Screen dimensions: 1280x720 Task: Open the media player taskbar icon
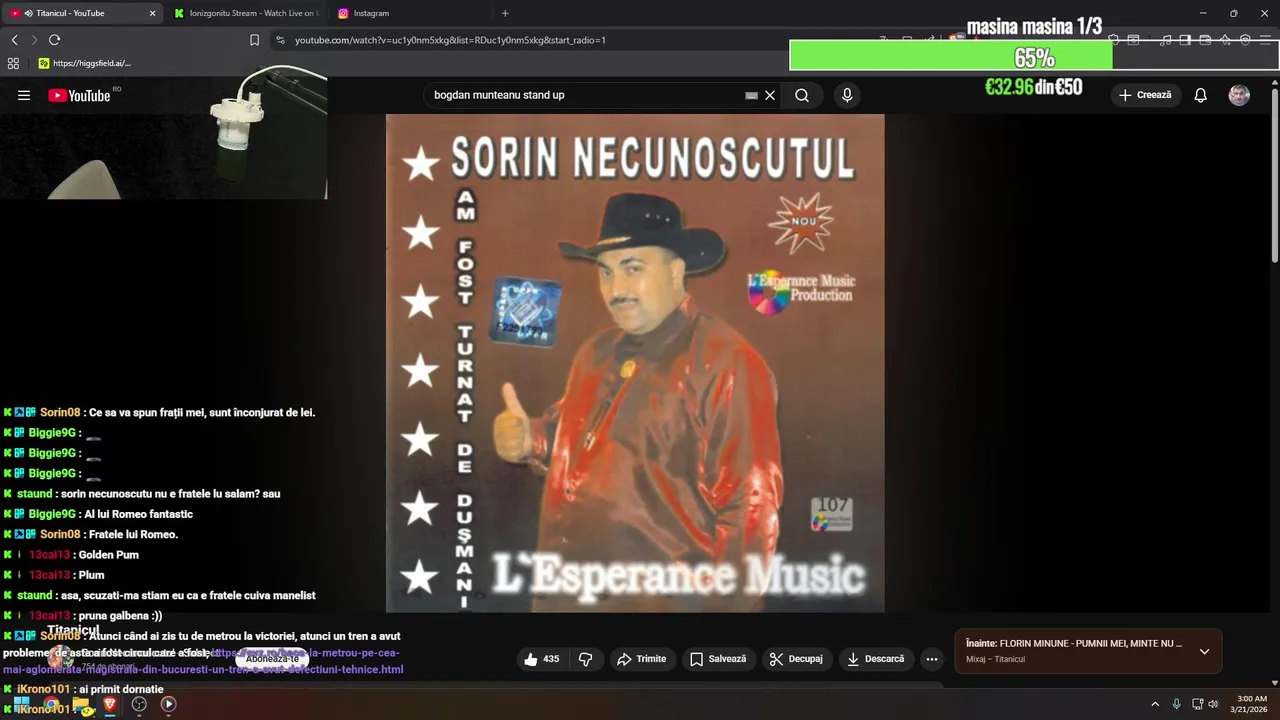[x=169, y=704]
